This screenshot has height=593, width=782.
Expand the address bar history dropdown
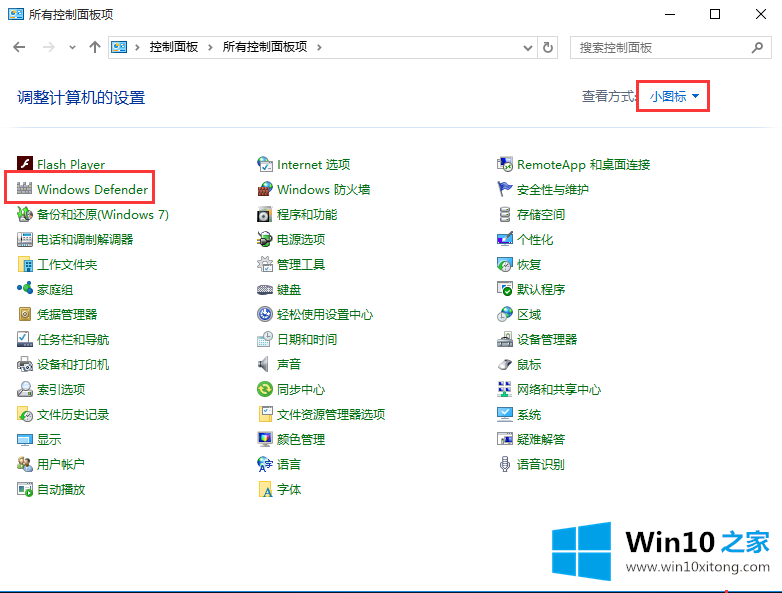[x=528, y=47]
